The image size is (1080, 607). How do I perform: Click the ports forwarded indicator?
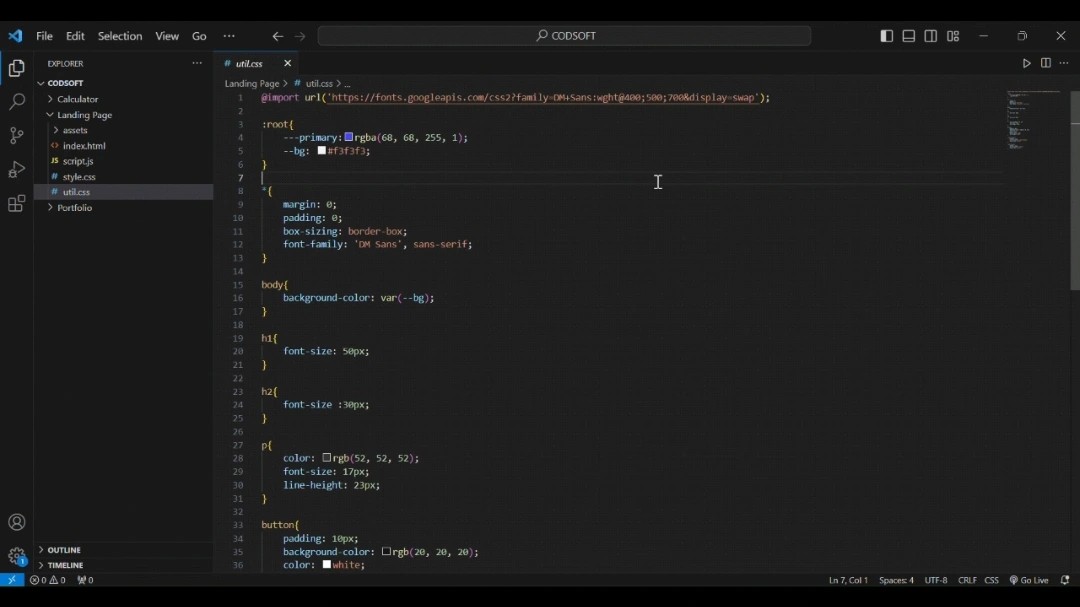85,580
